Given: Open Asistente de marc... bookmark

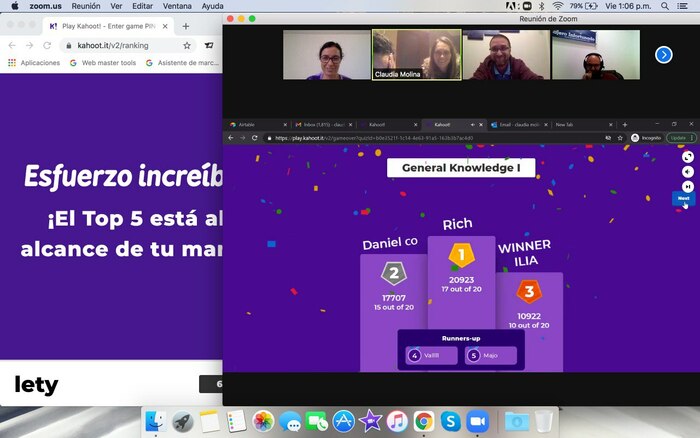Looking at the screenshot, I should [x=183, y=63].
